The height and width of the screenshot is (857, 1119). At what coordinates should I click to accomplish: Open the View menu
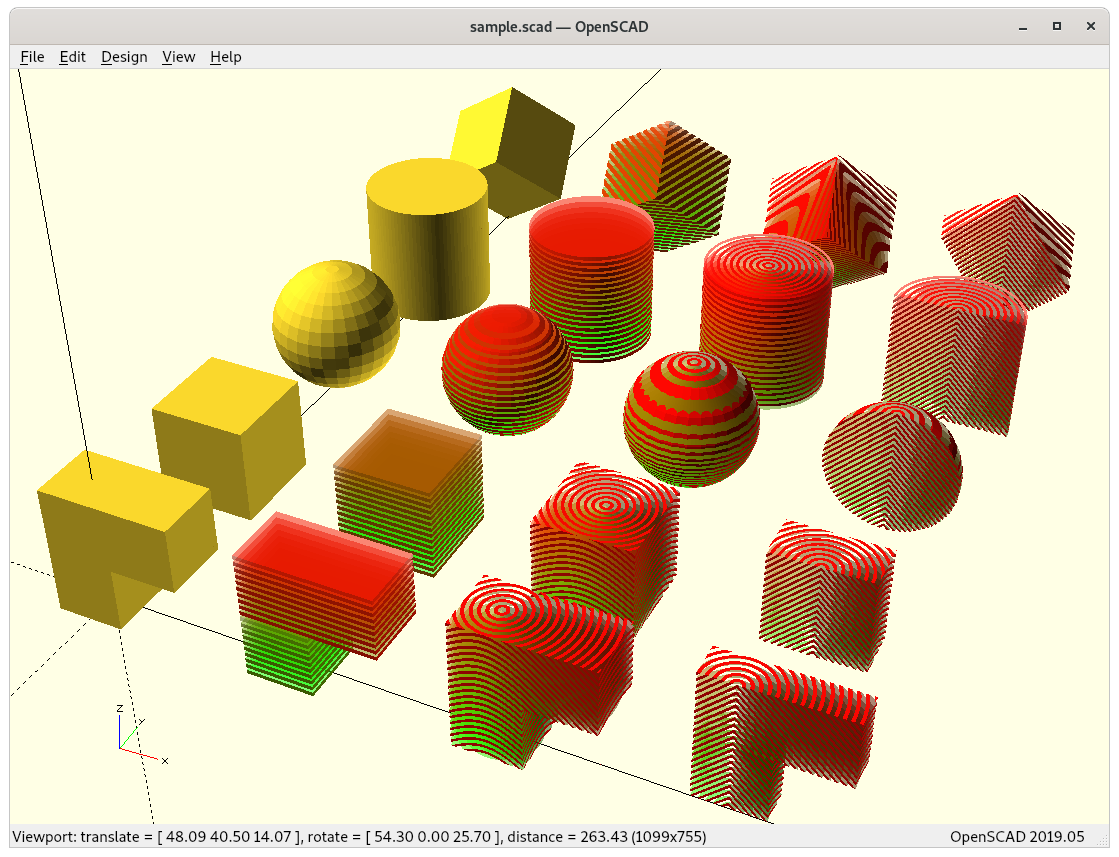coord(178,57)
